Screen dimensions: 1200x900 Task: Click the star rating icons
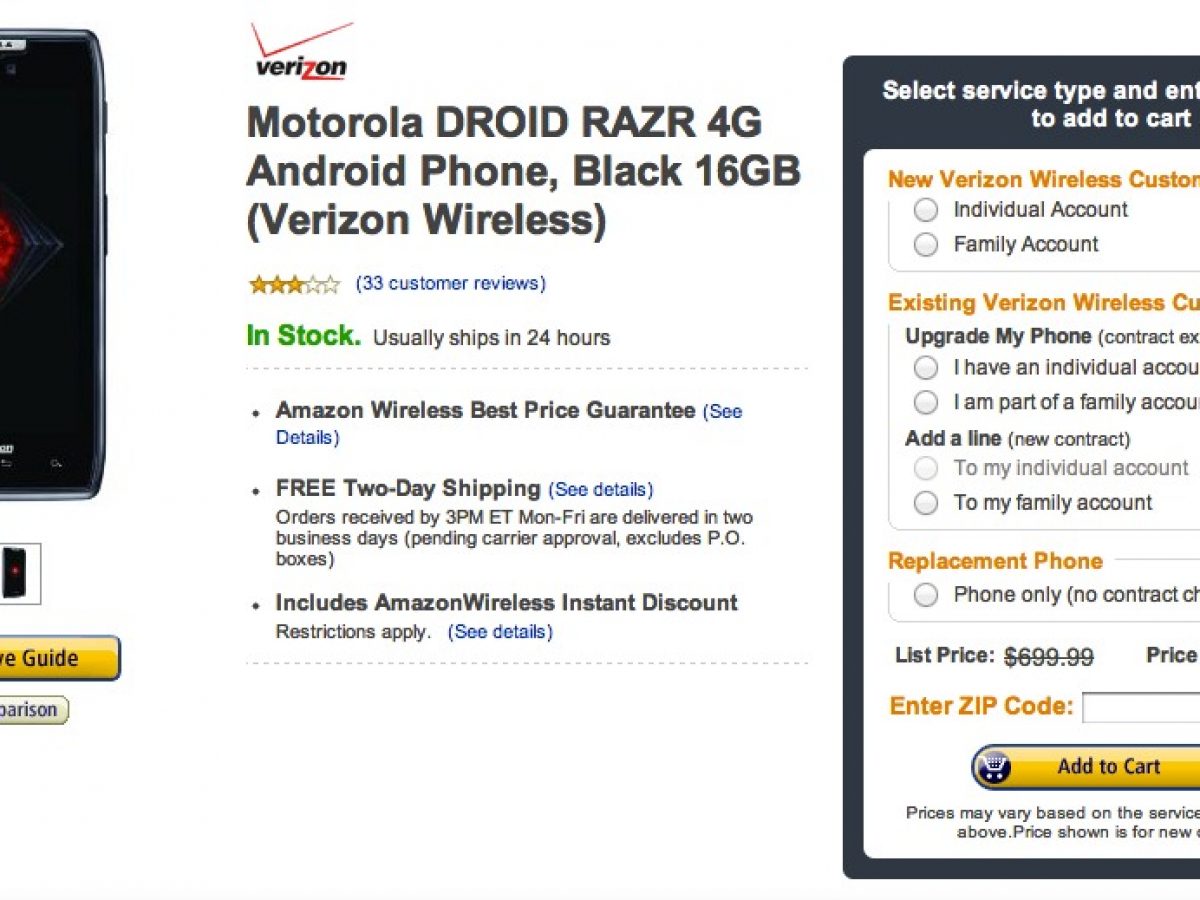click(294, 284)
